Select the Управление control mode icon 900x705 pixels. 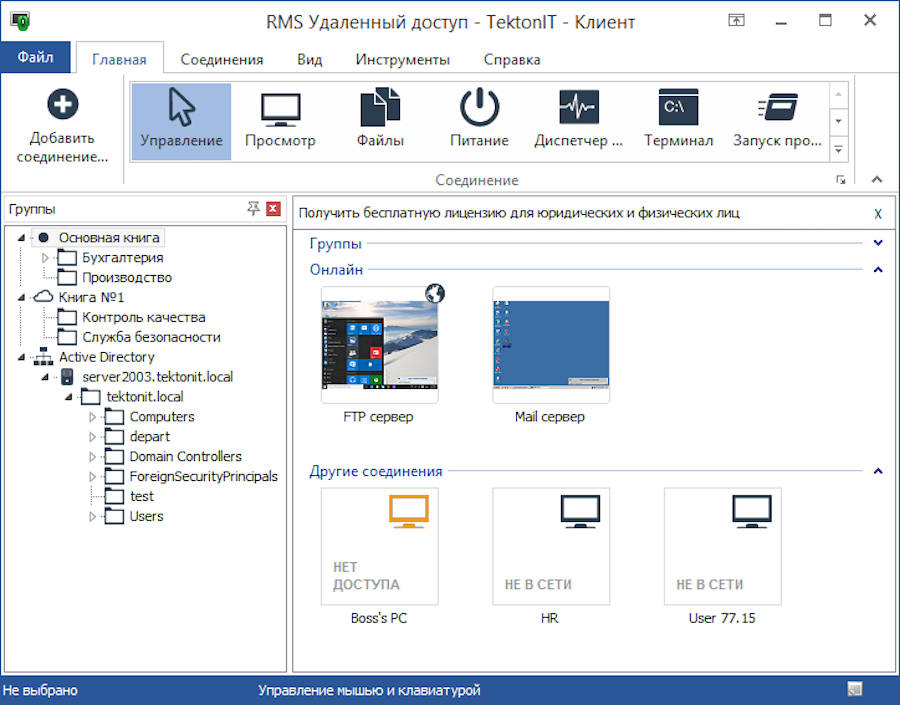pos(181,108)
